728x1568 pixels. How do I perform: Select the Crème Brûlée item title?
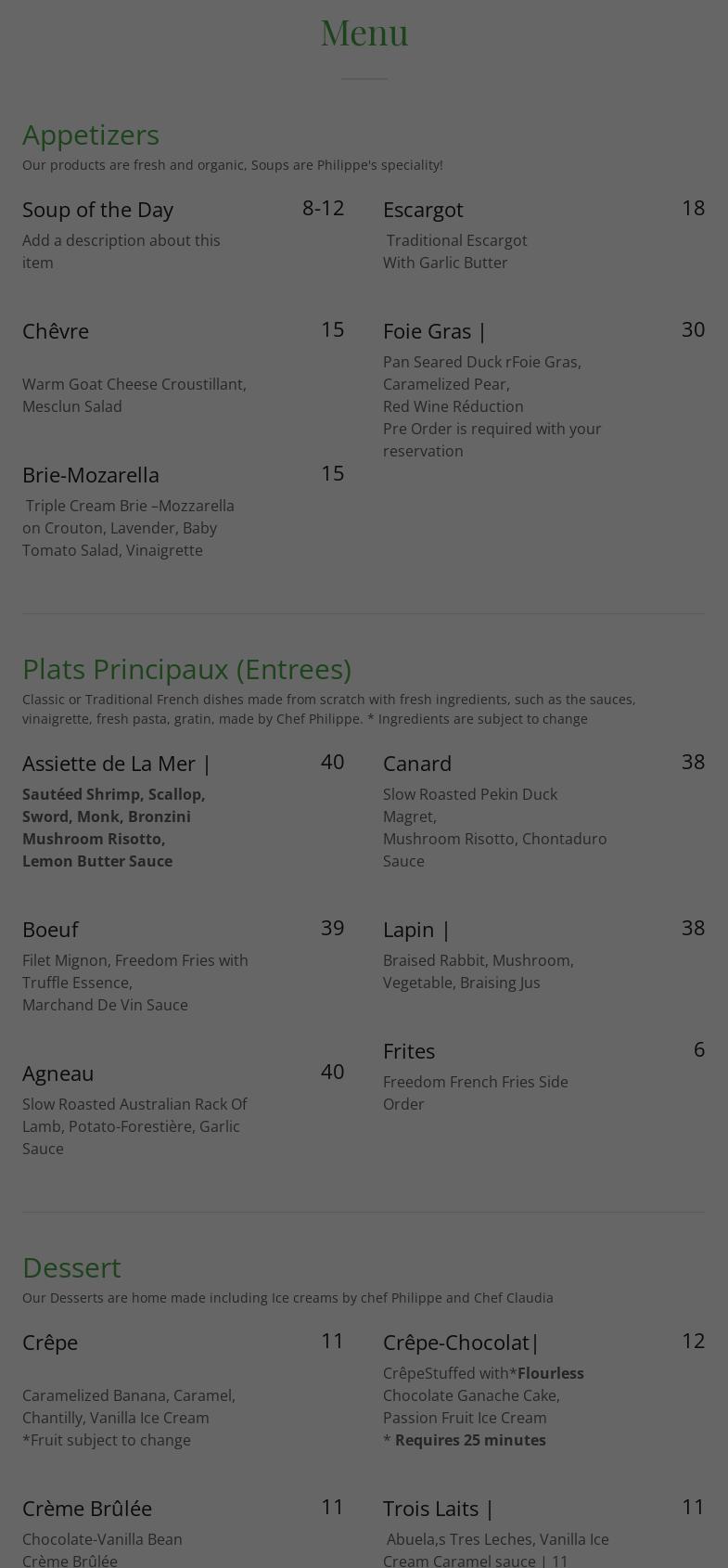[x=87, y=1509]
